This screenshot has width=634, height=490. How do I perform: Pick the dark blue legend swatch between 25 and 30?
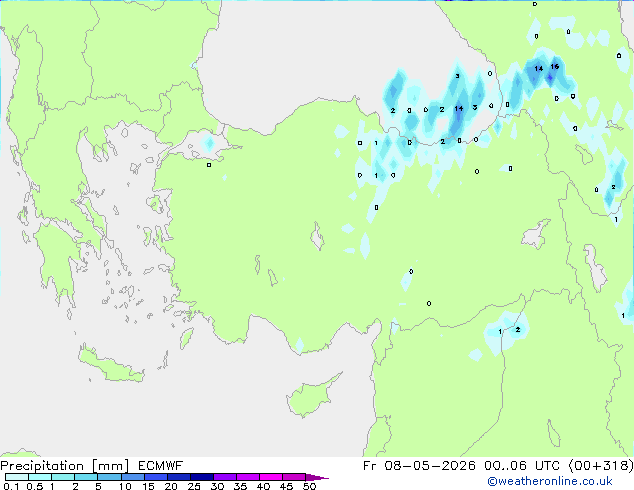tap(202, 477)
